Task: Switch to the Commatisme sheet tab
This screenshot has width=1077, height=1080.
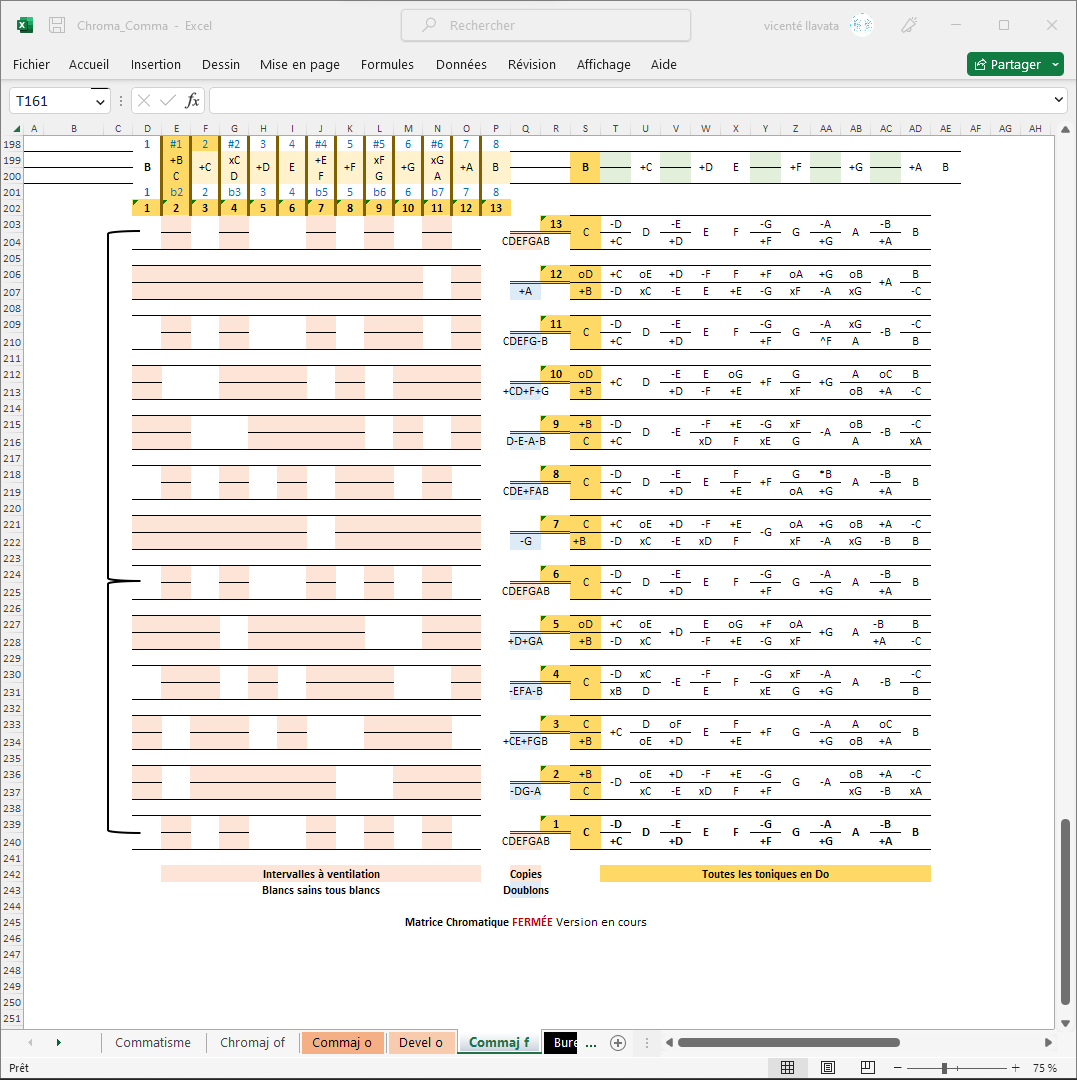Action: pos(153,1043)
